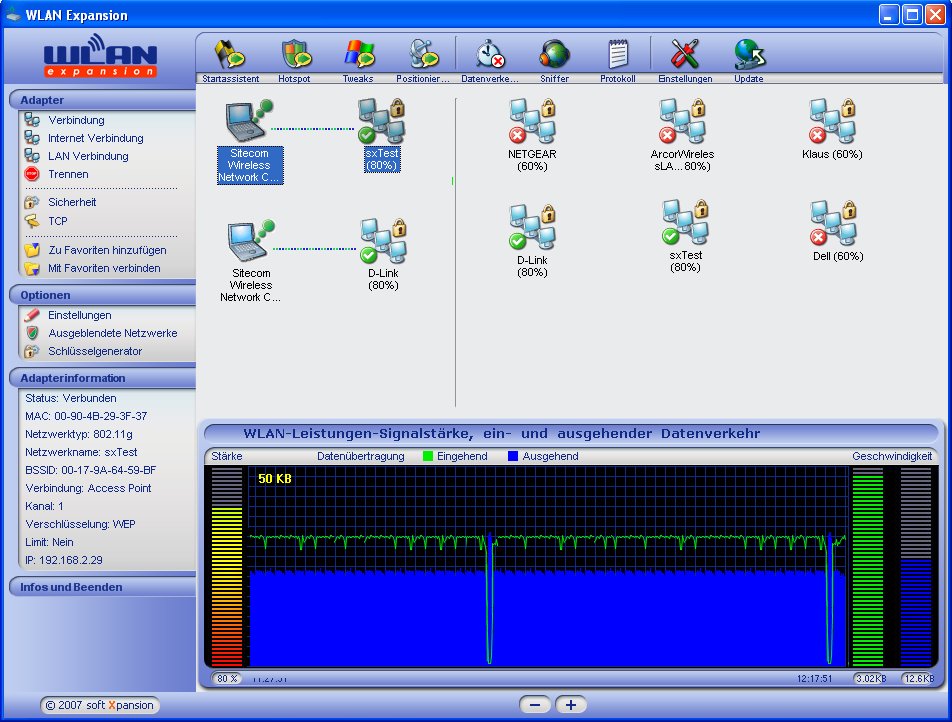
Task: Collapse the Adapter panel header
Action: coord(103,100)
